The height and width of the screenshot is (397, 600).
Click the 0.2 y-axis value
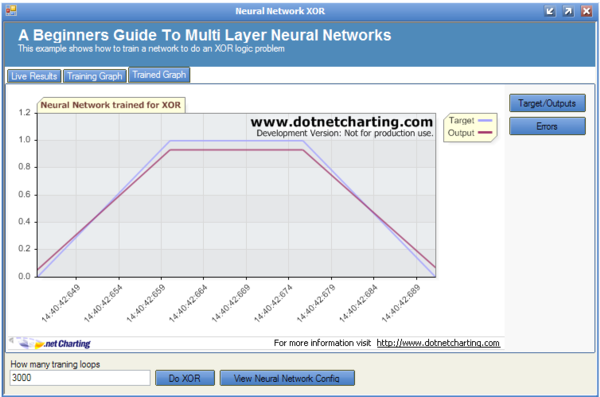[24, 249]
